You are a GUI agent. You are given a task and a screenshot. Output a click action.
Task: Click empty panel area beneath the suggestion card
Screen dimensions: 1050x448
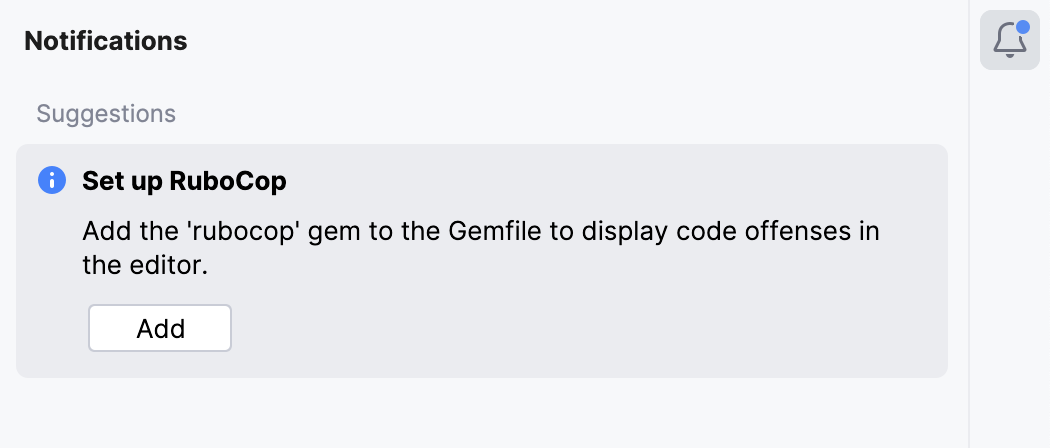[x=480, y=412]
